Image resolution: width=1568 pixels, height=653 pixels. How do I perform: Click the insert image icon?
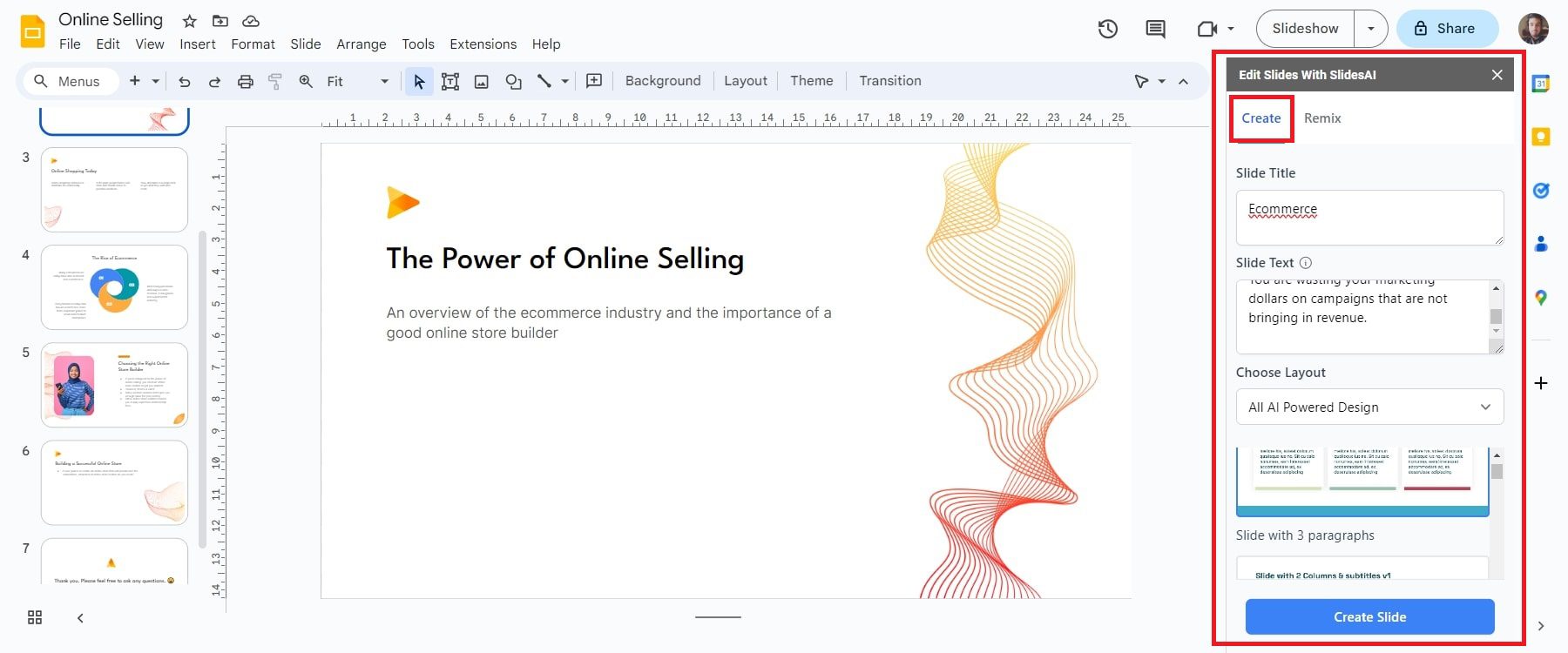tap(481, 82)
